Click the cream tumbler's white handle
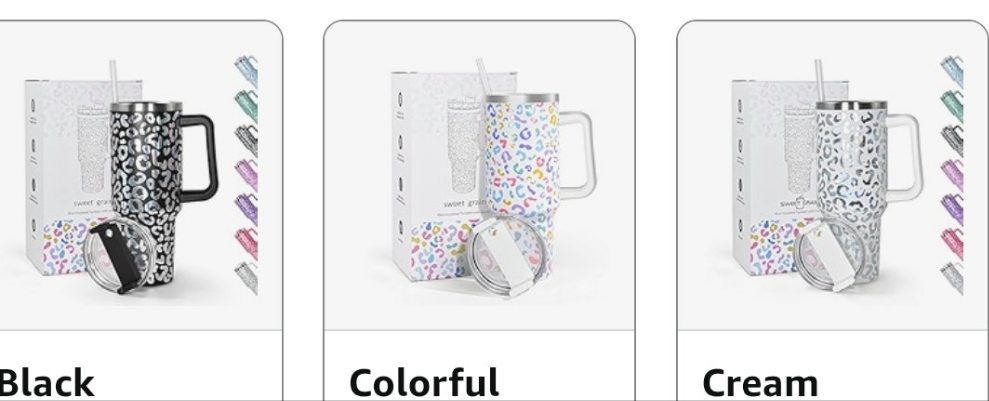The height and width of the screenshot is (401, 989). (x=905, y=158)
